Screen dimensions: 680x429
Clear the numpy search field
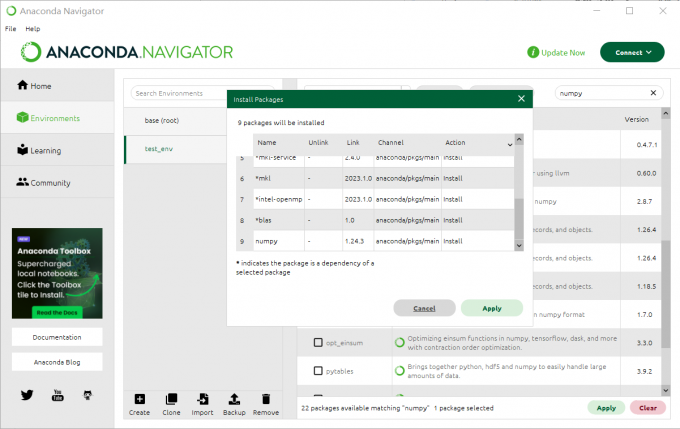(653, 93)
